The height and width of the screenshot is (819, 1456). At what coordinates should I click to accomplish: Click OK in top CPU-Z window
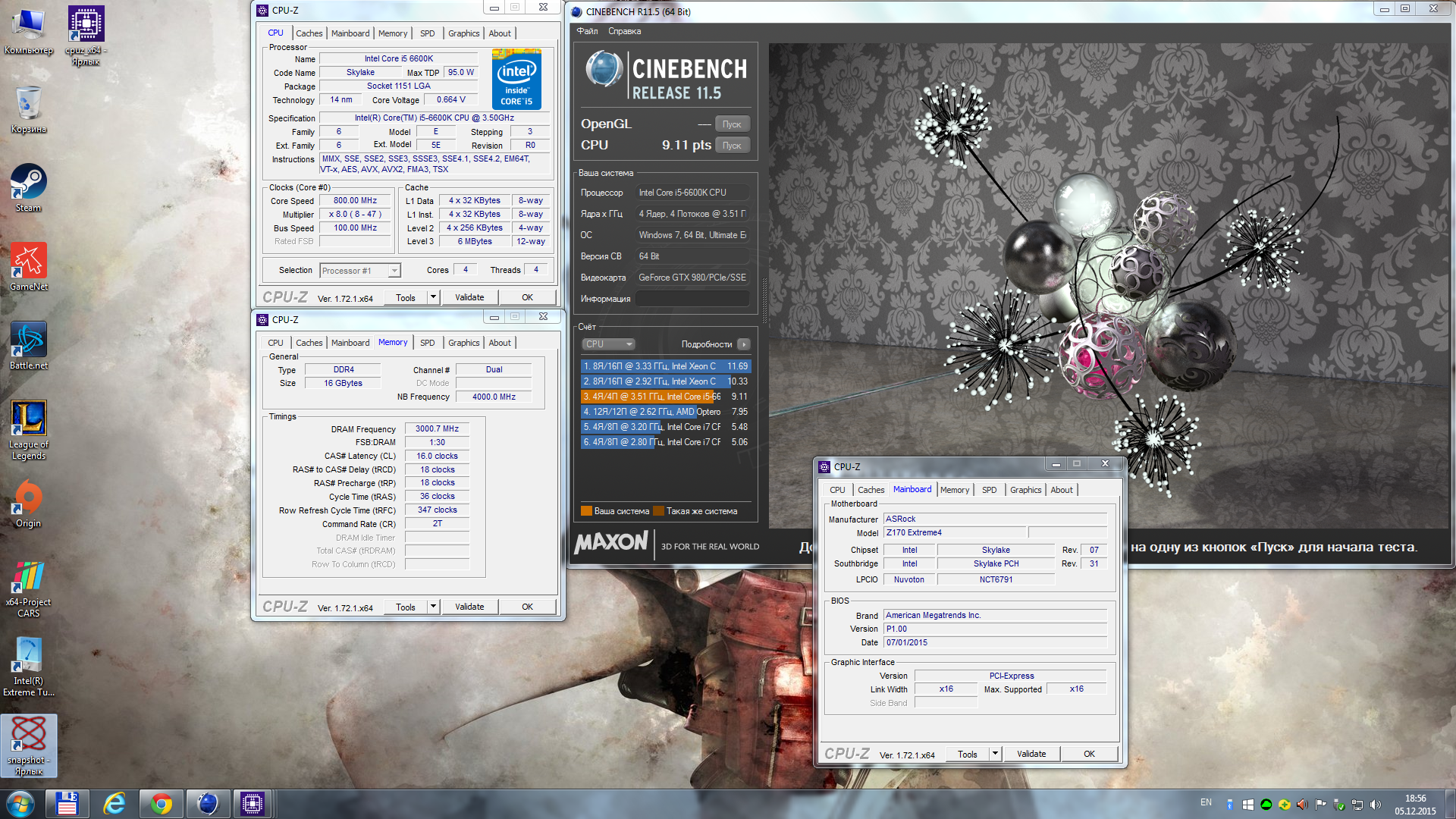click(x=527, y=297)
